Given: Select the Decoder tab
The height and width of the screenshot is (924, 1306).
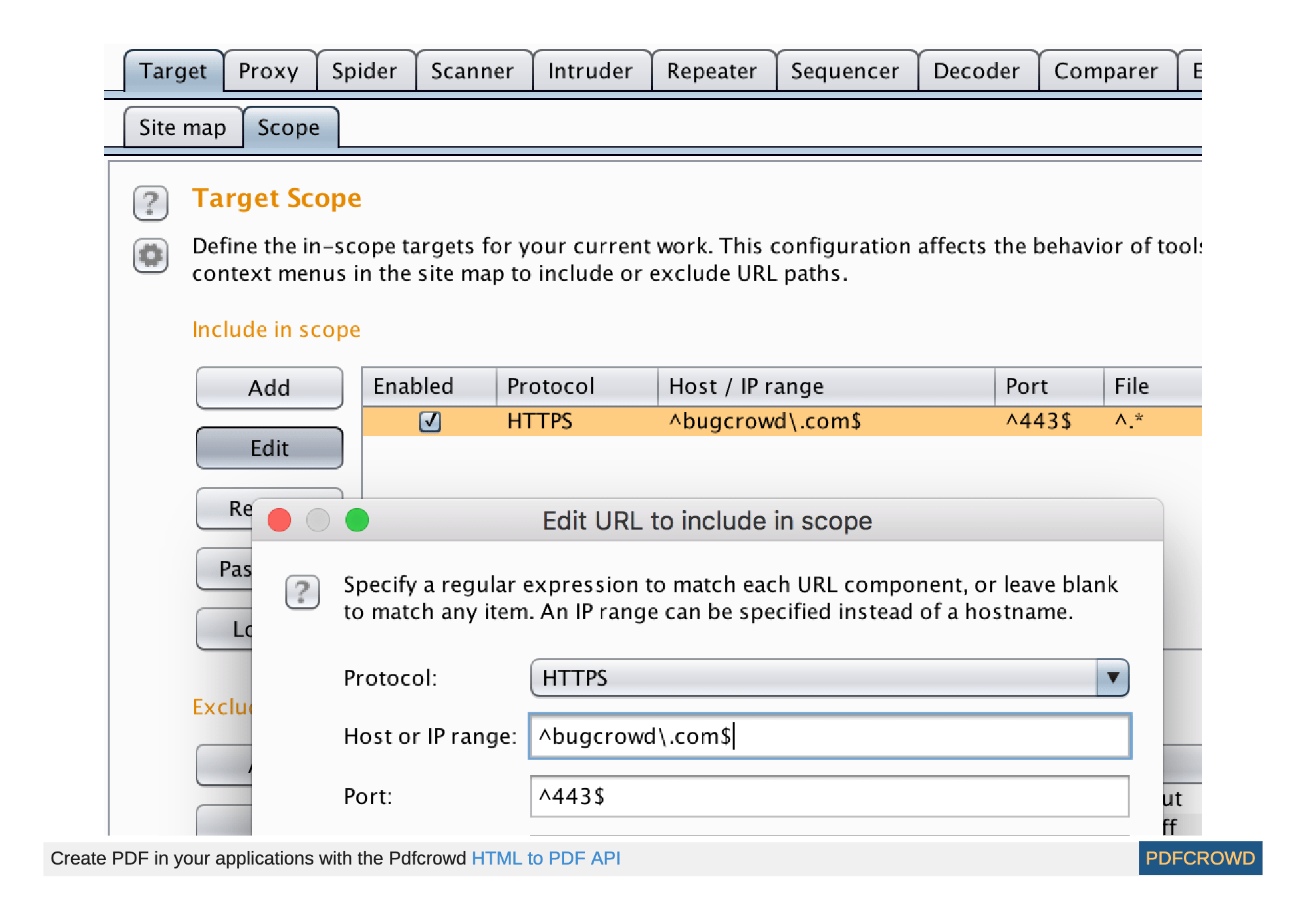Looking at the screenshot, I should point(976,71).
